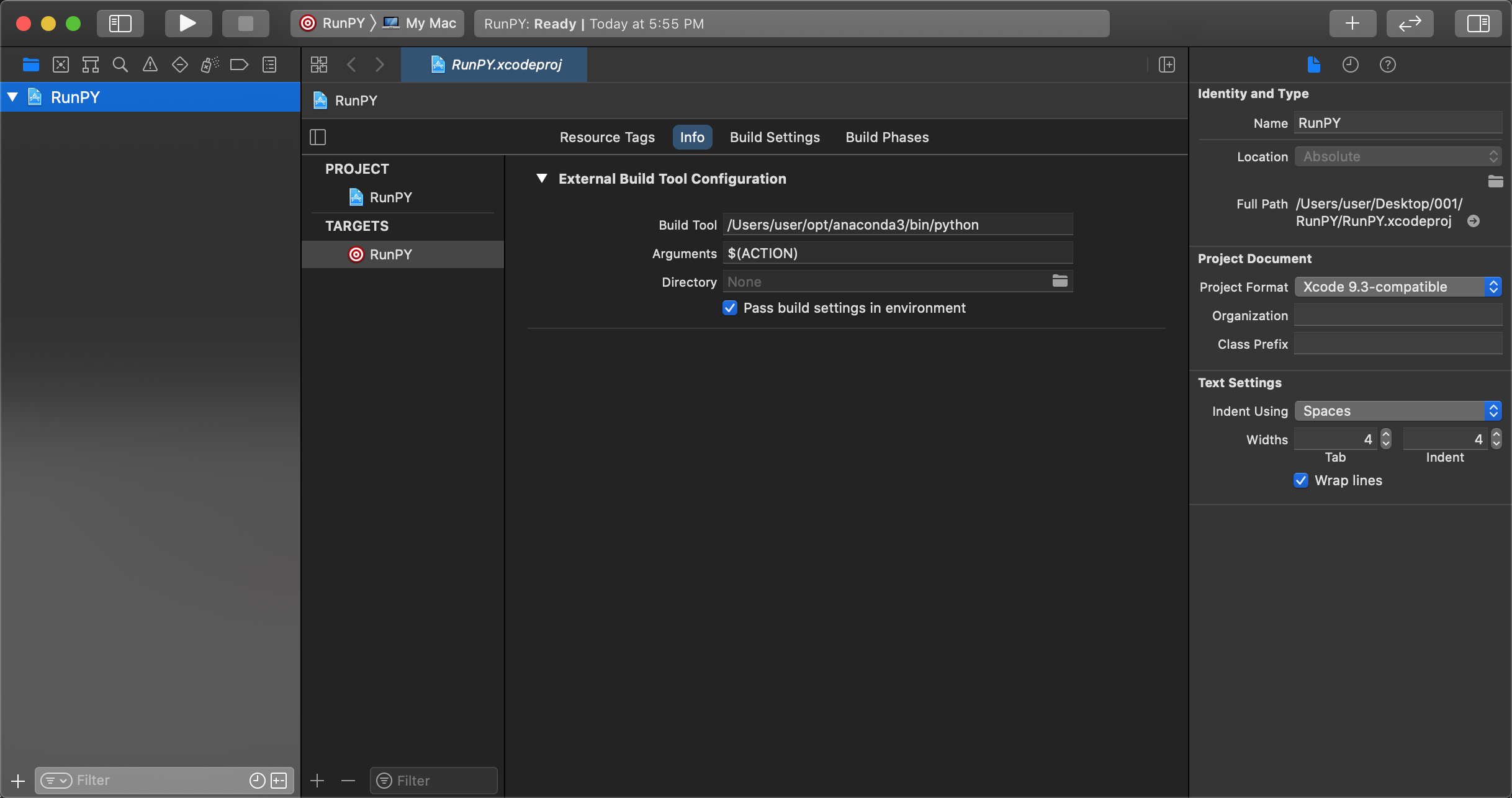Click the Directory browse folder button
Image resolution: width=1512 pixels, height=798 pixels.
(1060, 281)
